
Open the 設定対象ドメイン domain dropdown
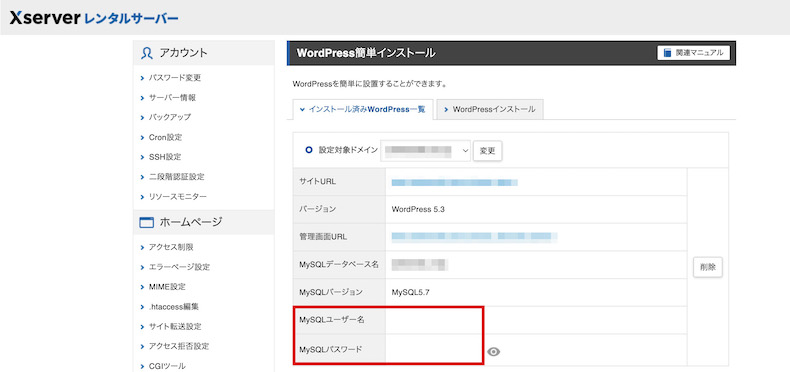pyautogui.click(x=426, y=150)
